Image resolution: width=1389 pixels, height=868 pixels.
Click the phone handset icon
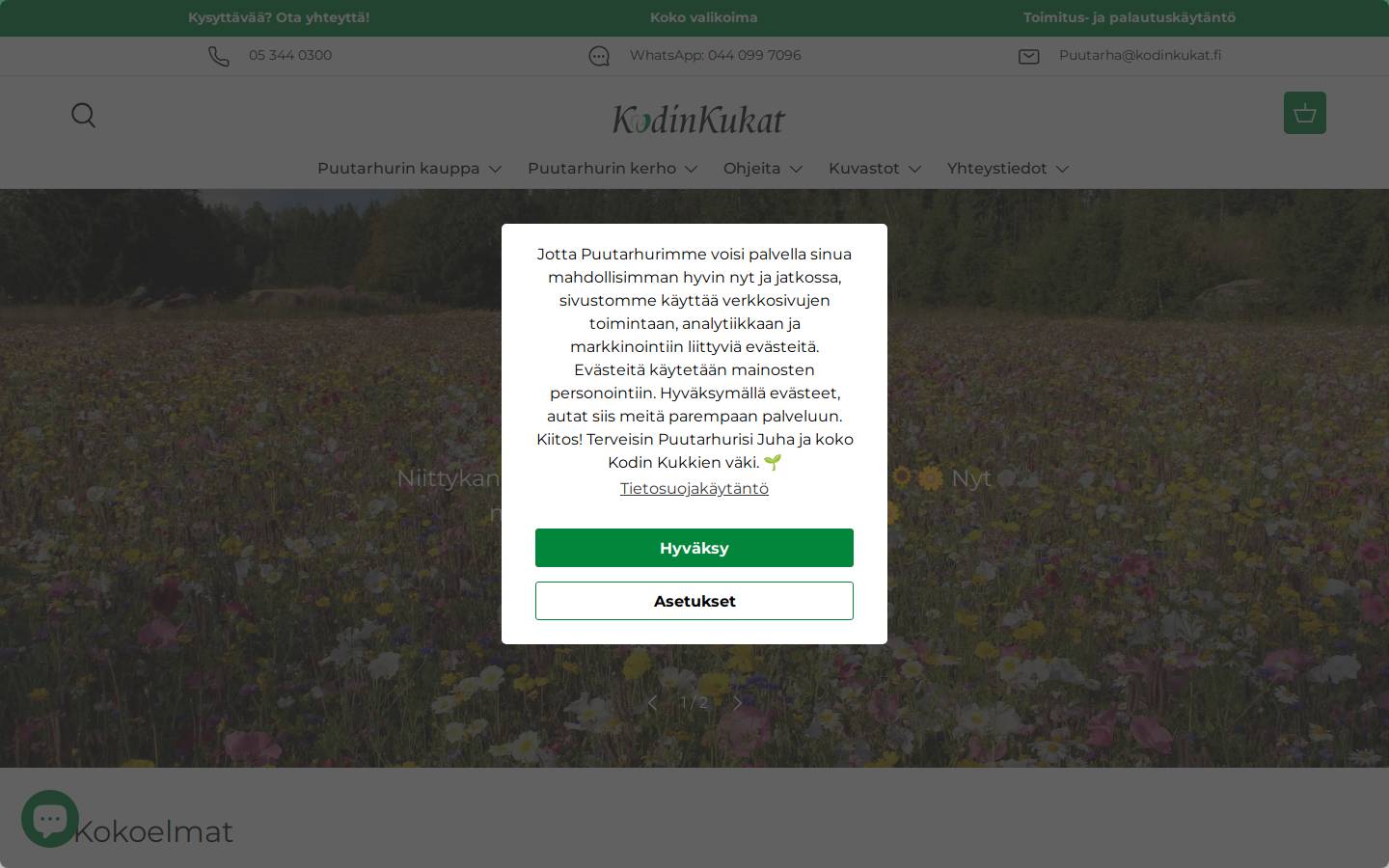tap(219, 56)
